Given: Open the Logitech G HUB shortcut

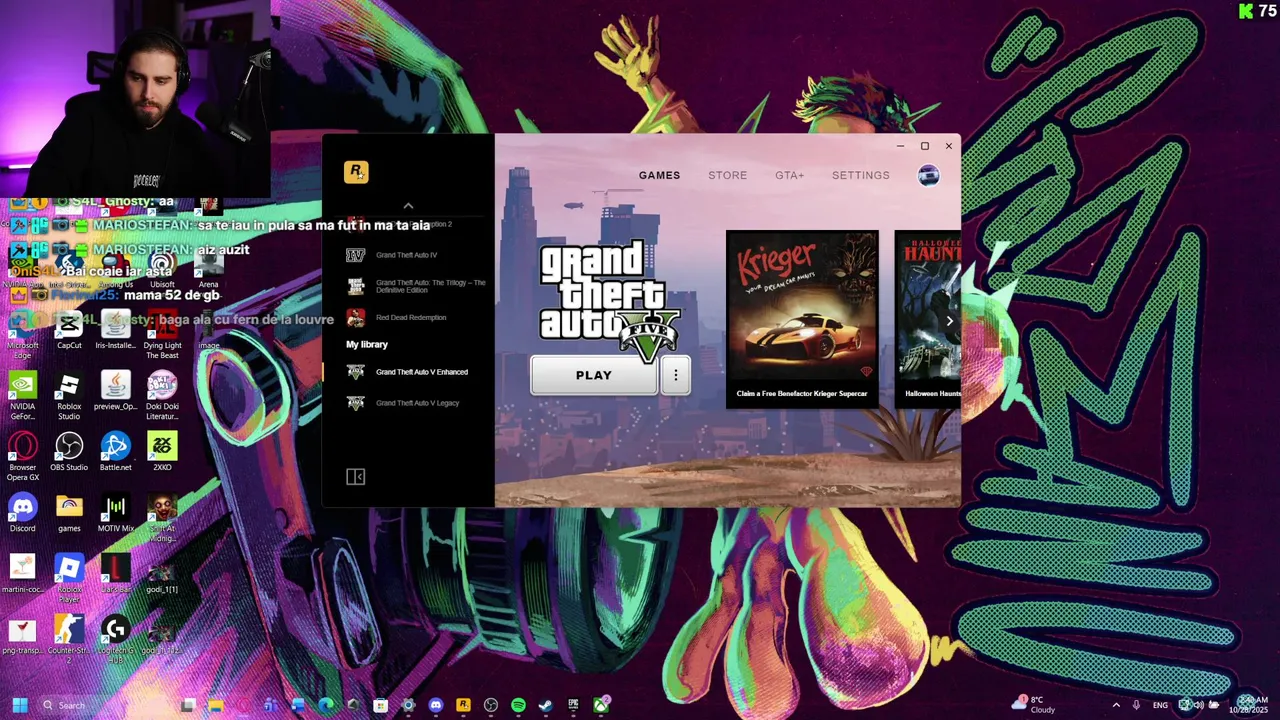Looking at the screenshot, I should click(115, 640).
